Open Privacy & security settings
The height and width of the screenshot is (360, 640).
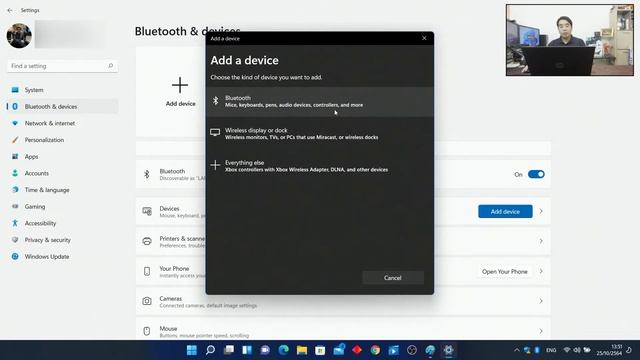pyautogui.click(x=62, y=240)
